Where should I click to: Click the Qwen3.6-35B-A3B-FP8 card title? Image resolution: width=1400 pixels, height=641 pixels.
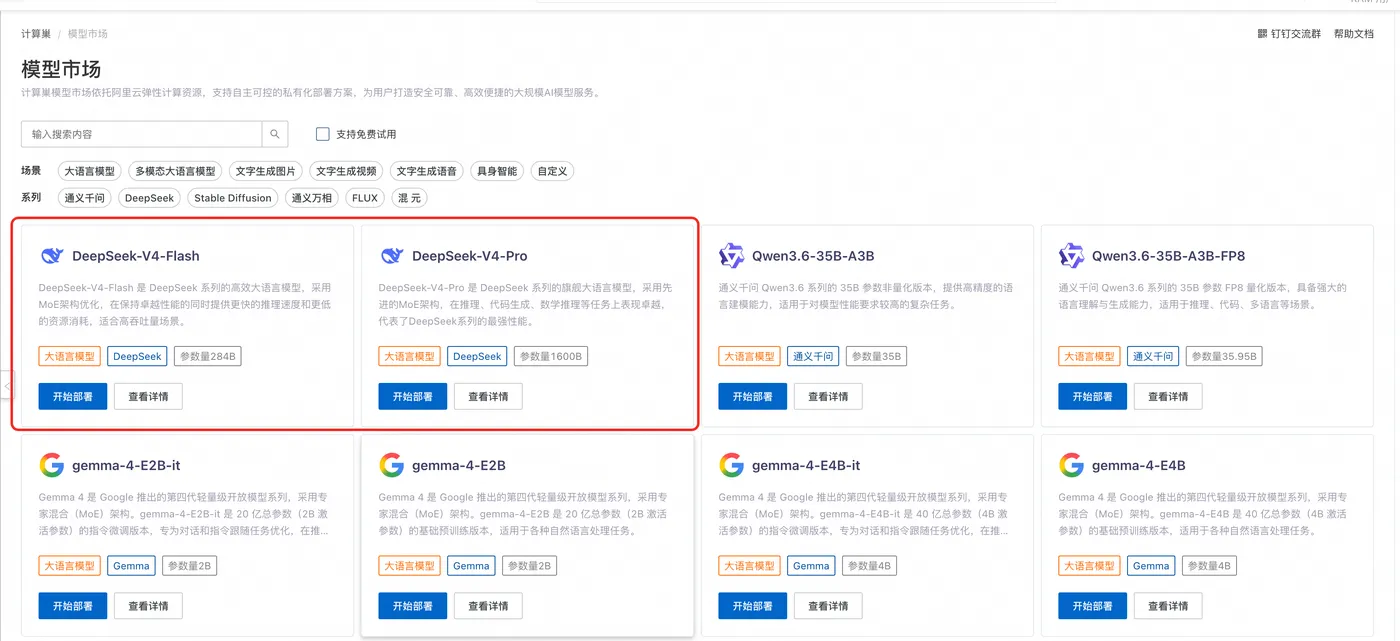(1168, 256)
